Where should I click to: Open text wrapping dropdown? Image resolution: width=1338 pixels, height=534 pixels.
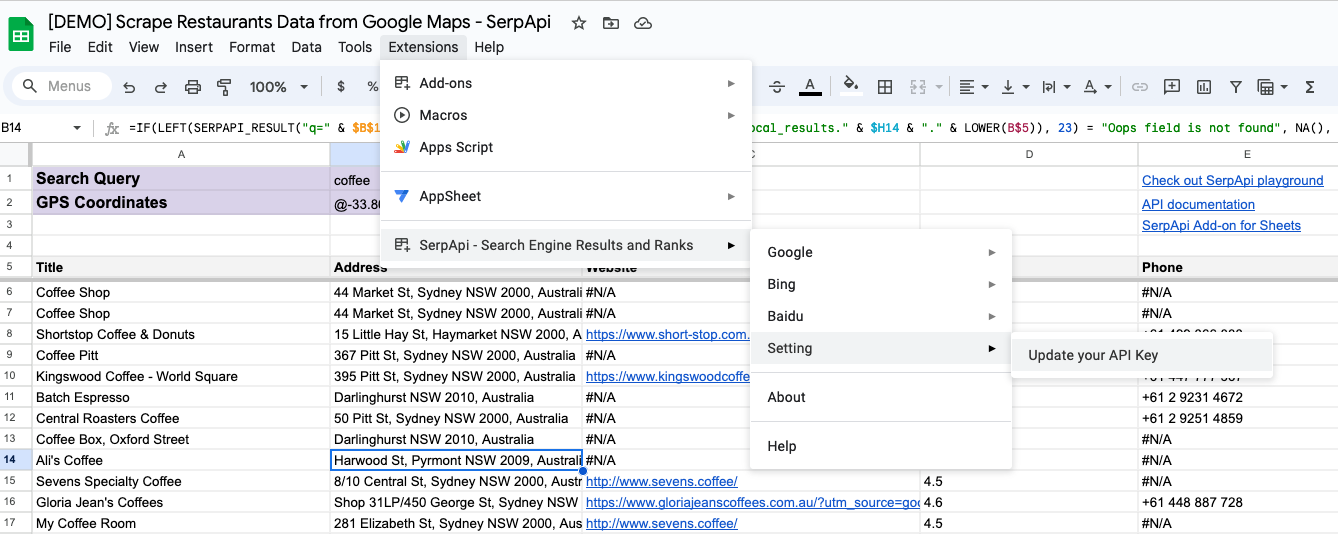click(x=1056, y=87)
